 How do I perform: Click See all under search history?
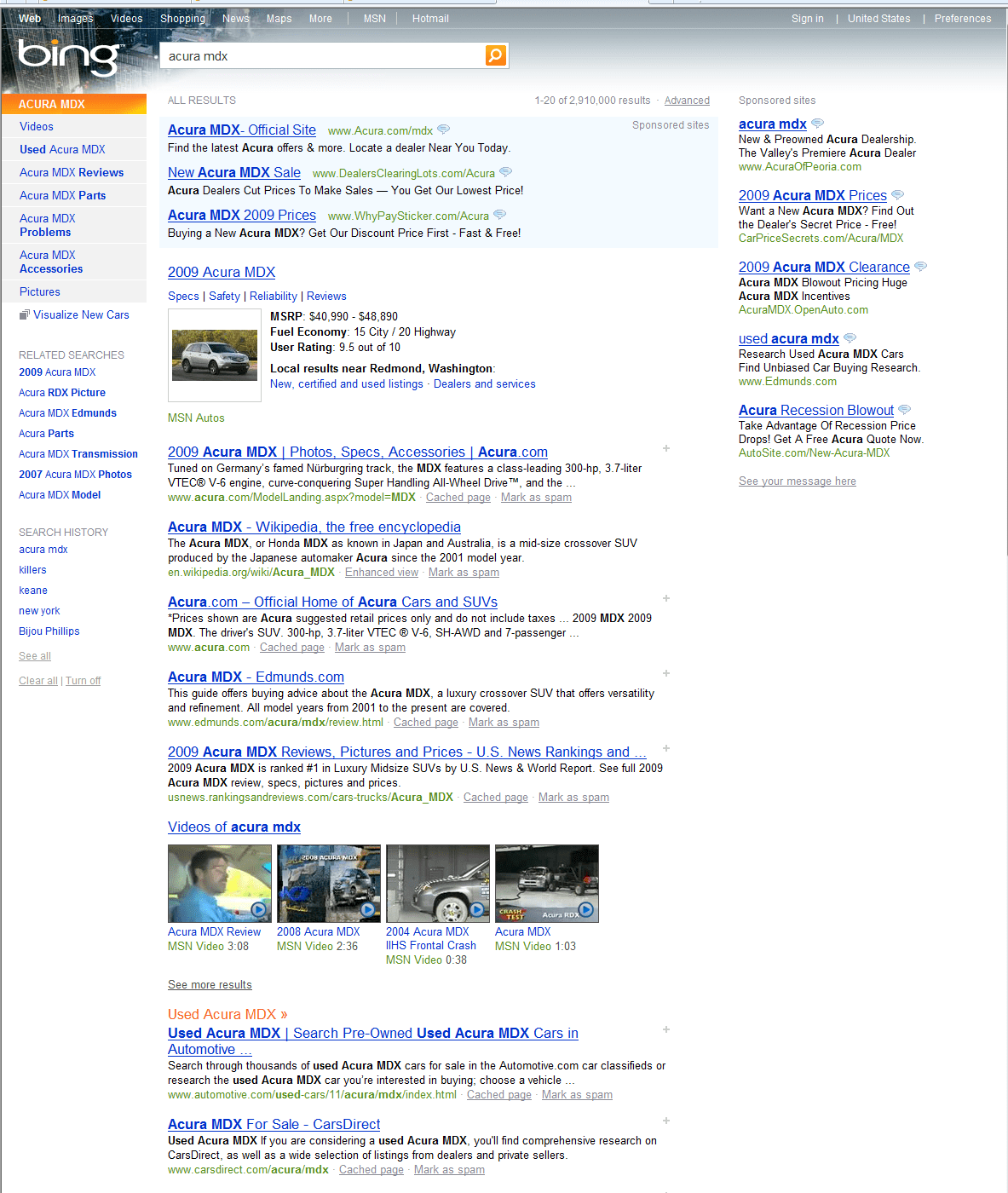click(34, 655)
